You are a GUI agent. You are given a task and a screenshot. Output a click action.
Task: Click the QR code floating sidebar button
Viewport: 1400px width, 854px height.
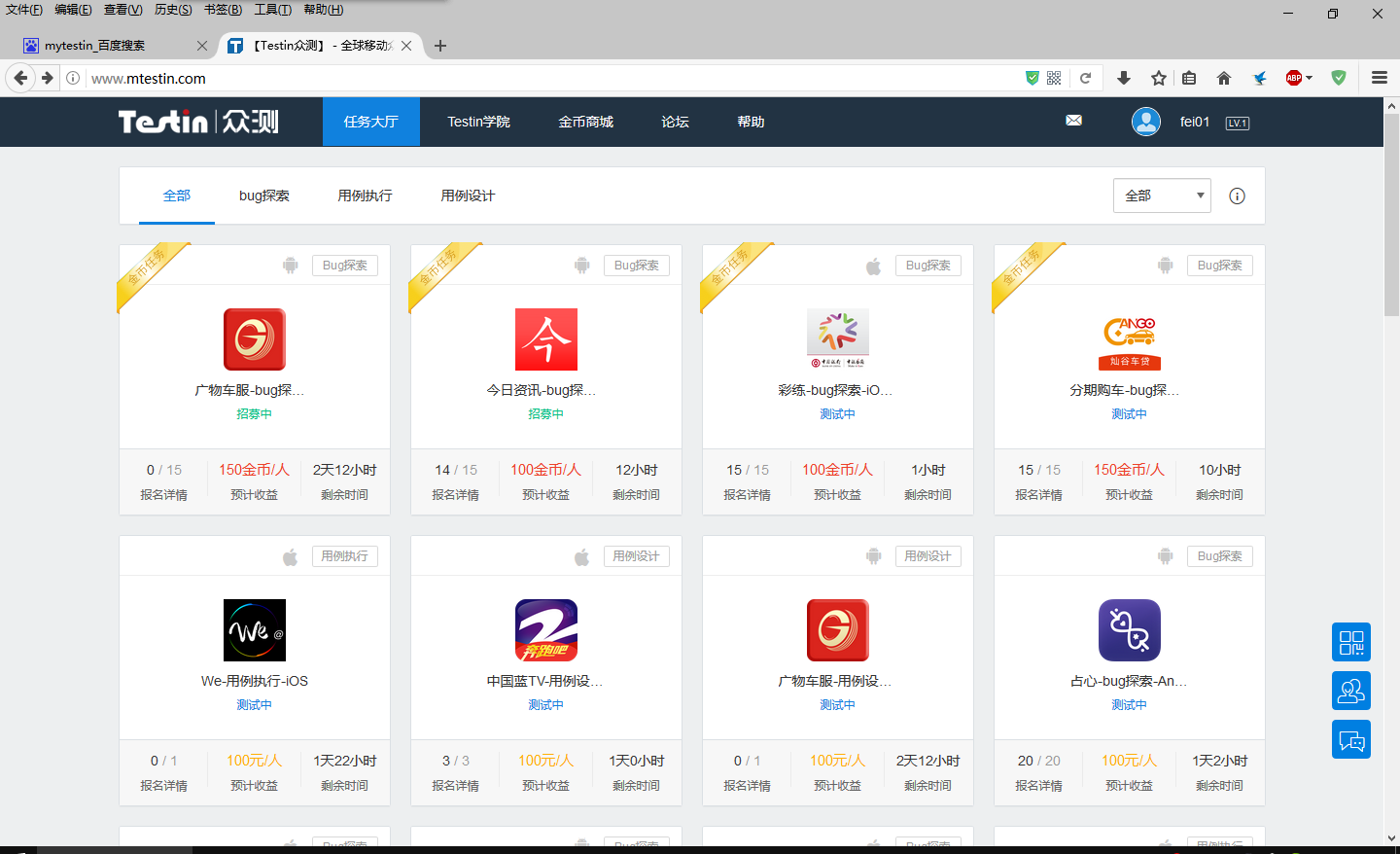1350,642
